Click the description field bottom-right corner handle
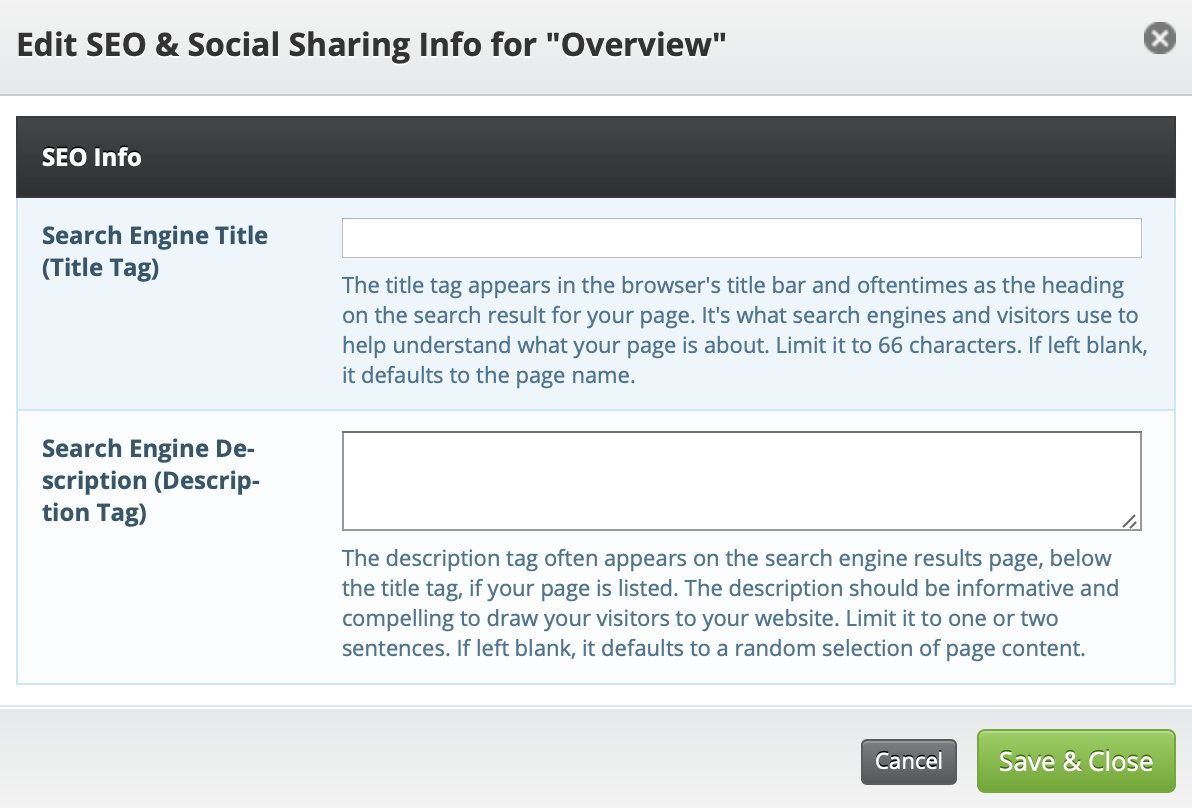Viewport: 1192px width, 808px height. [1132, 522]
